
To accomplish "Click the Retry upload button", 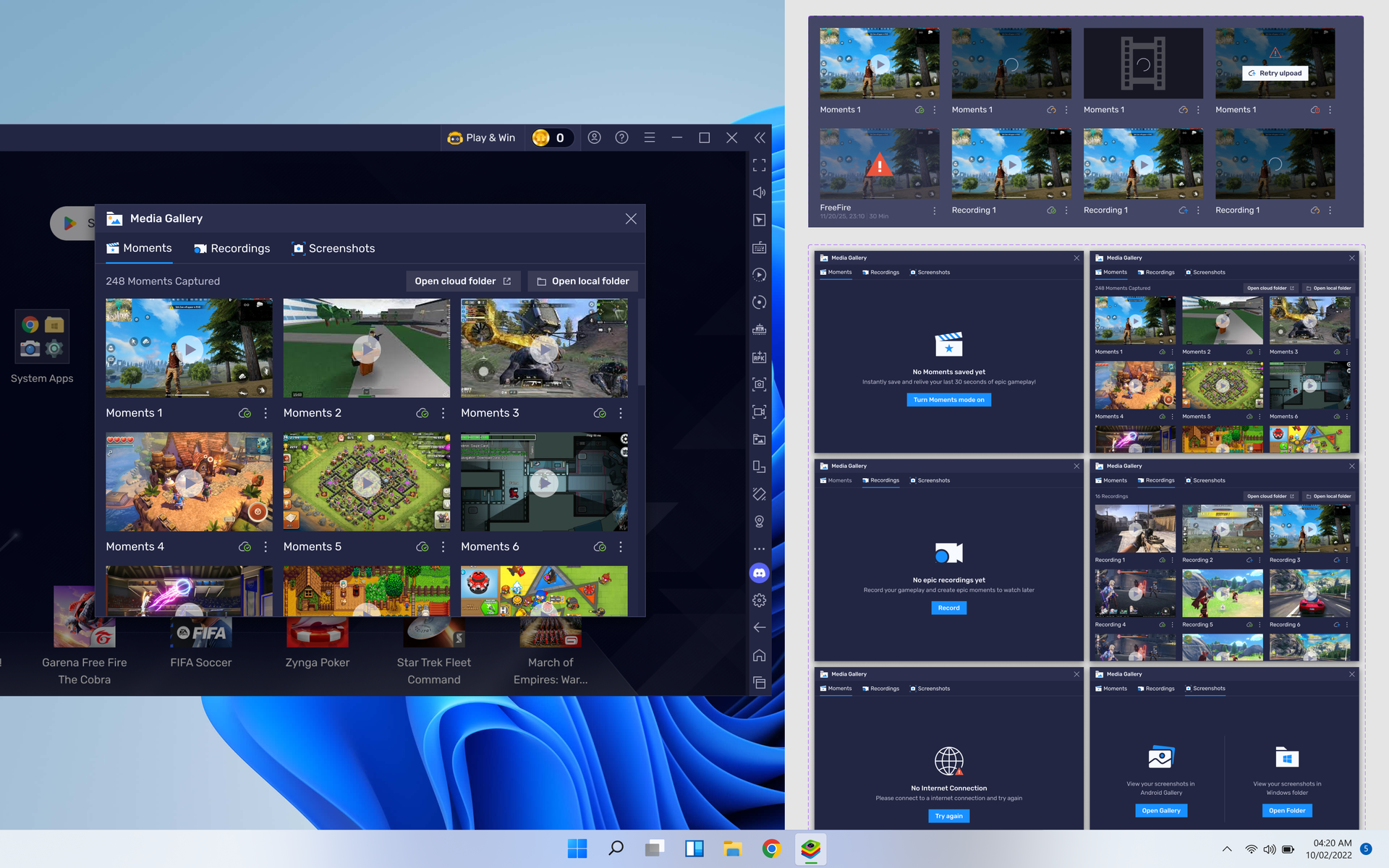I will click(1275, 73).
